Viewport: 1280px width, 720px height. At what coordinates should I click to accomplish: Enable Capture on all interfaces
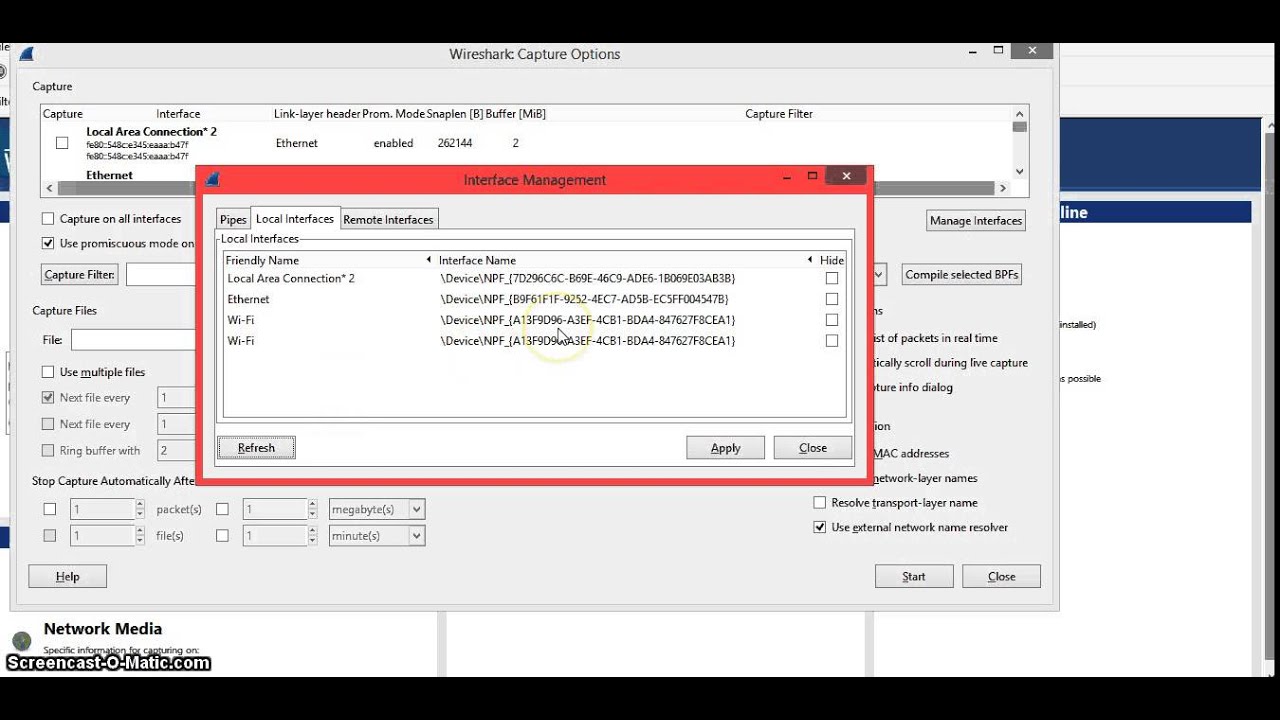click(48, 219)
